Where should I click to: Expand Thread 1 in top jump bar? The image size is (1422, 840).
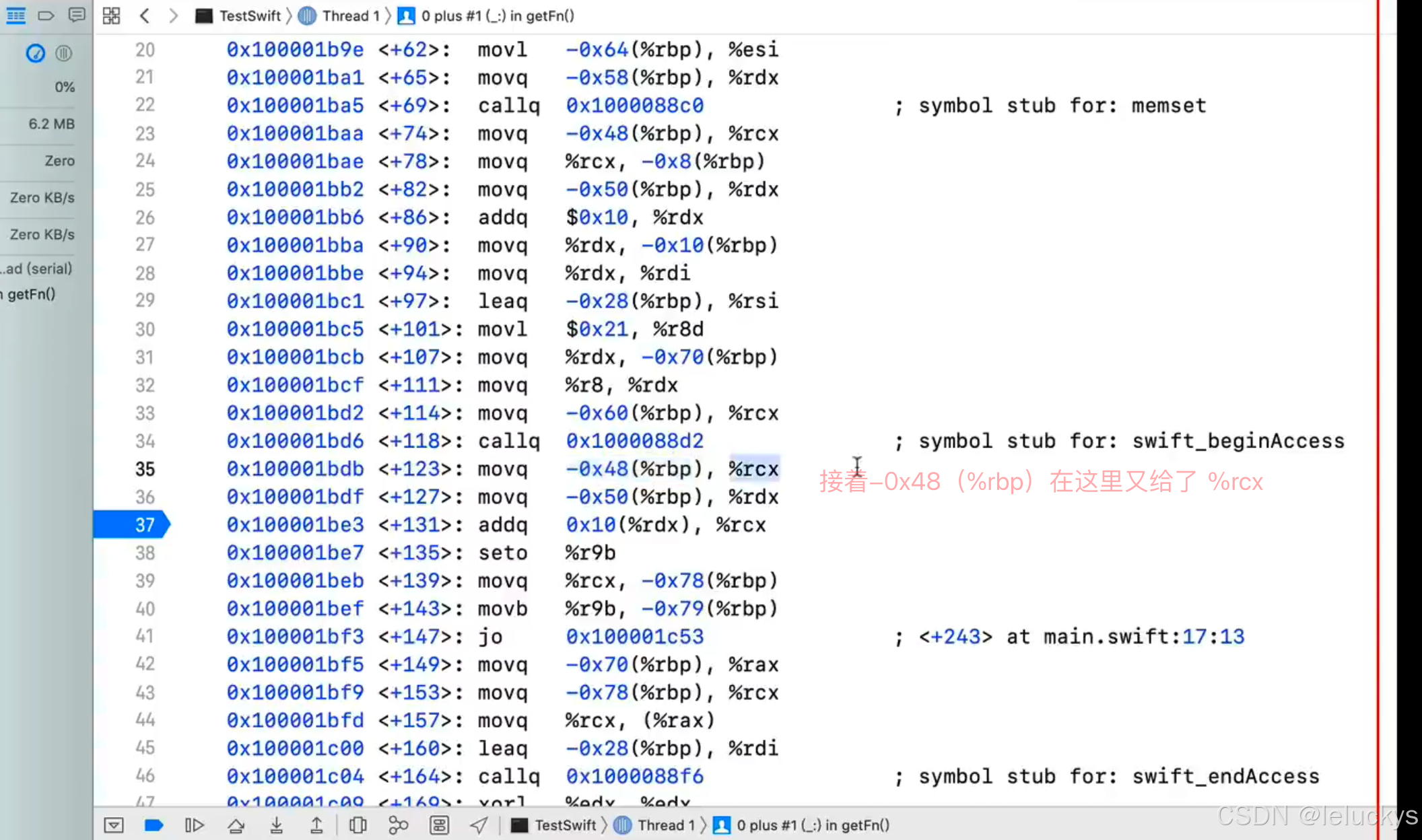(x=350, y=15)
